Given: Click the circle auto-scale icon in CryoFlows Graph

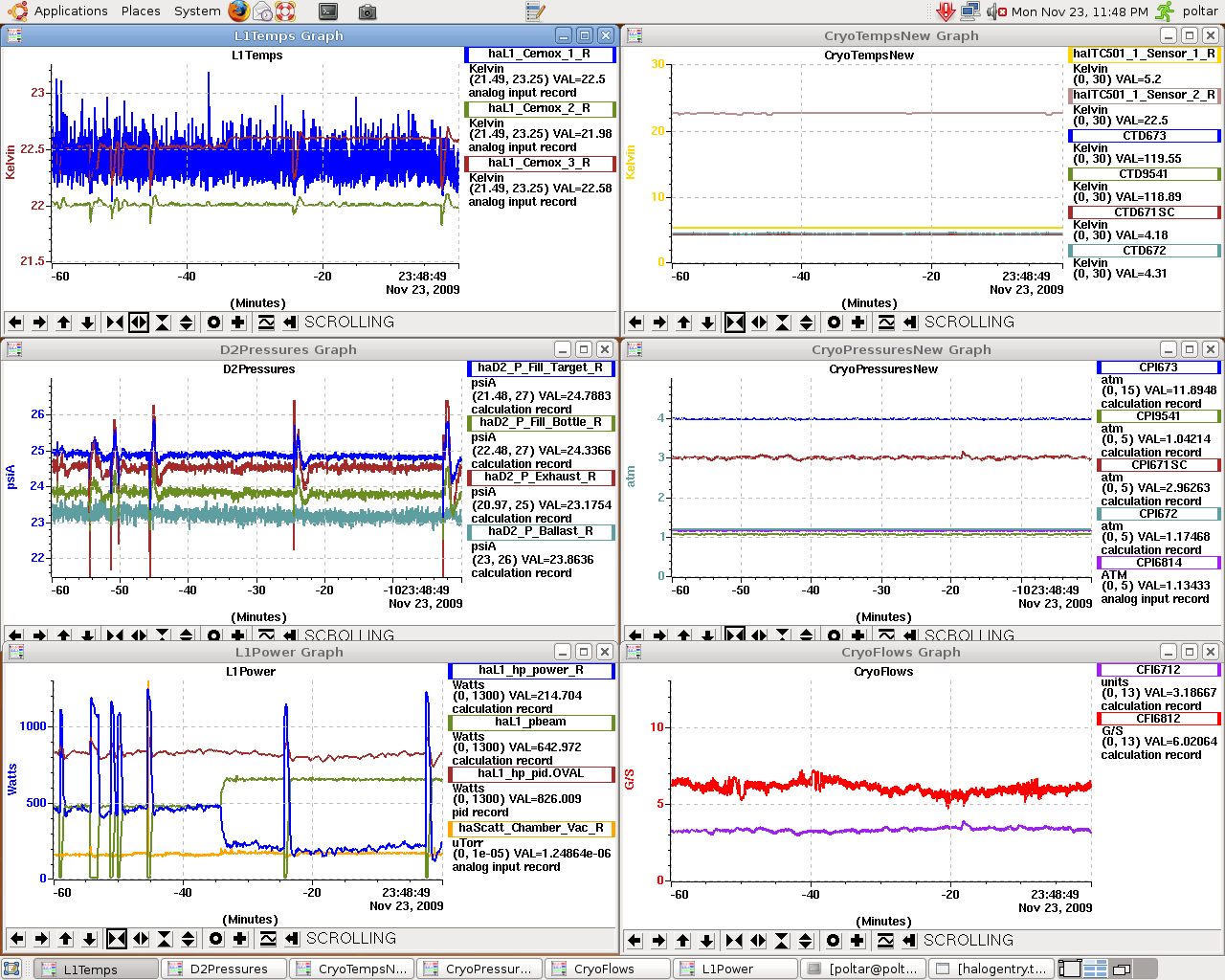Looking at the screenshot, I should point(834,941).
